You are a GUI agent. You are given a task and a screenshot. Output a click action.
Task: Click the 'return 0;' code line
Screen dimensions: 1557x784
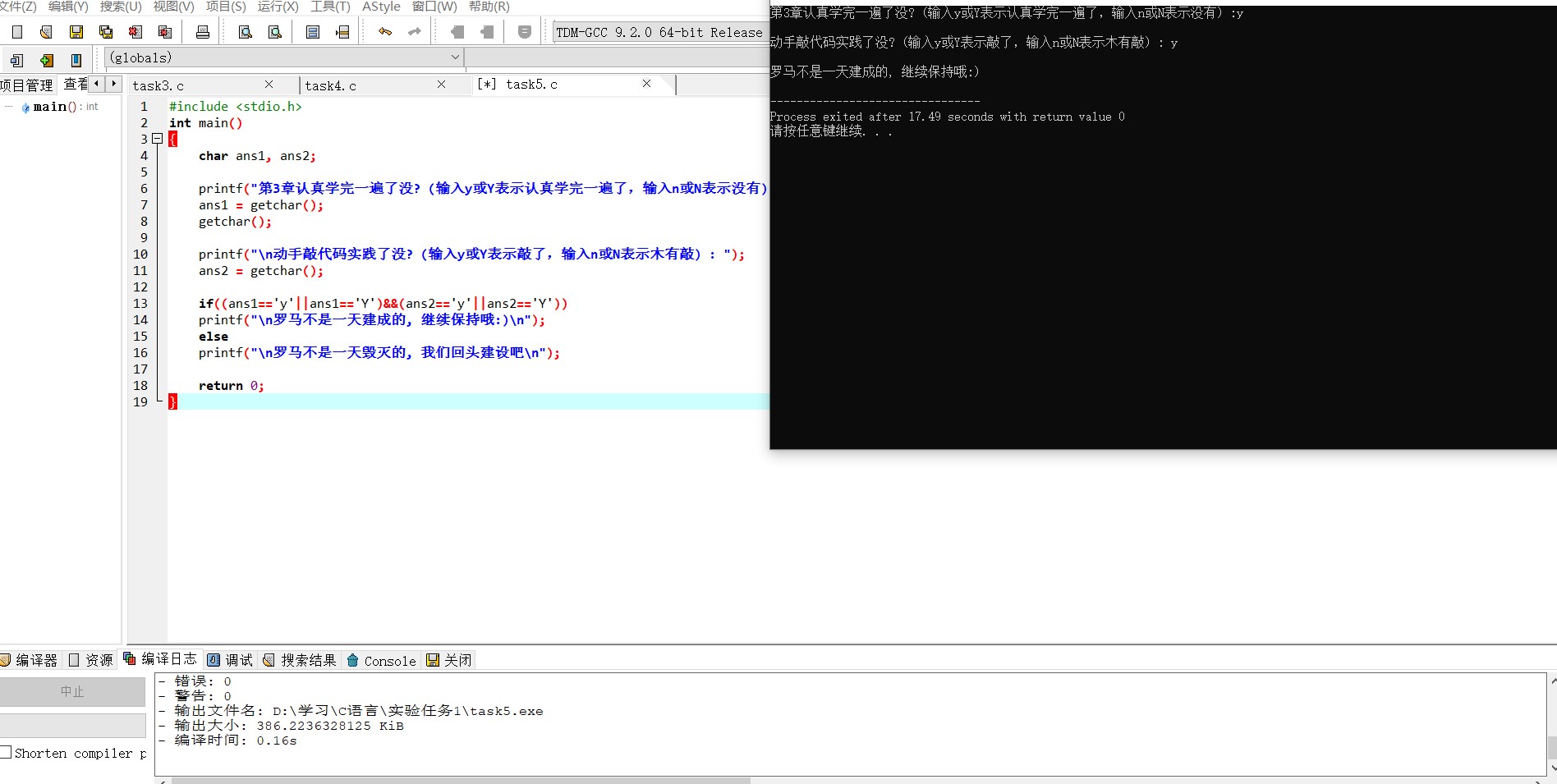pyautogui.click(x=232, y=386)
